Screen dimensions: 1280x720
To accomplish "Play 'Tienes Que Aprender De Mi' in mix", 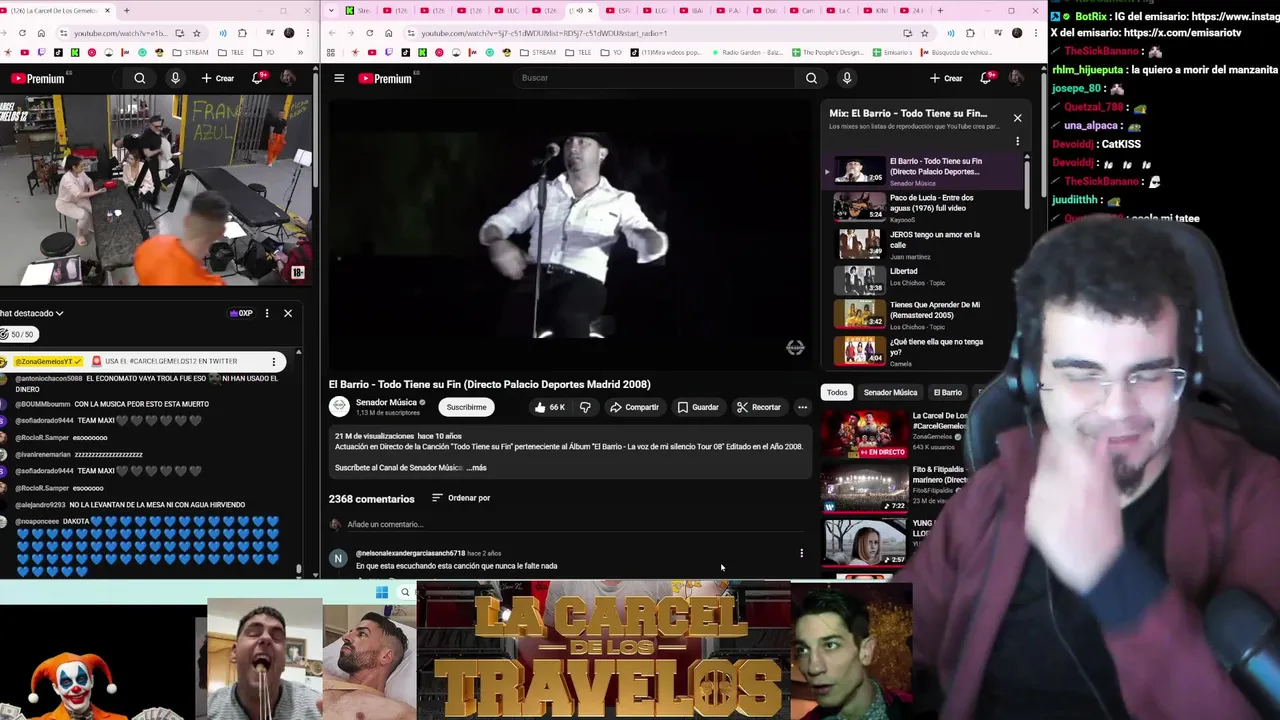I will click(x=923, y=316).
